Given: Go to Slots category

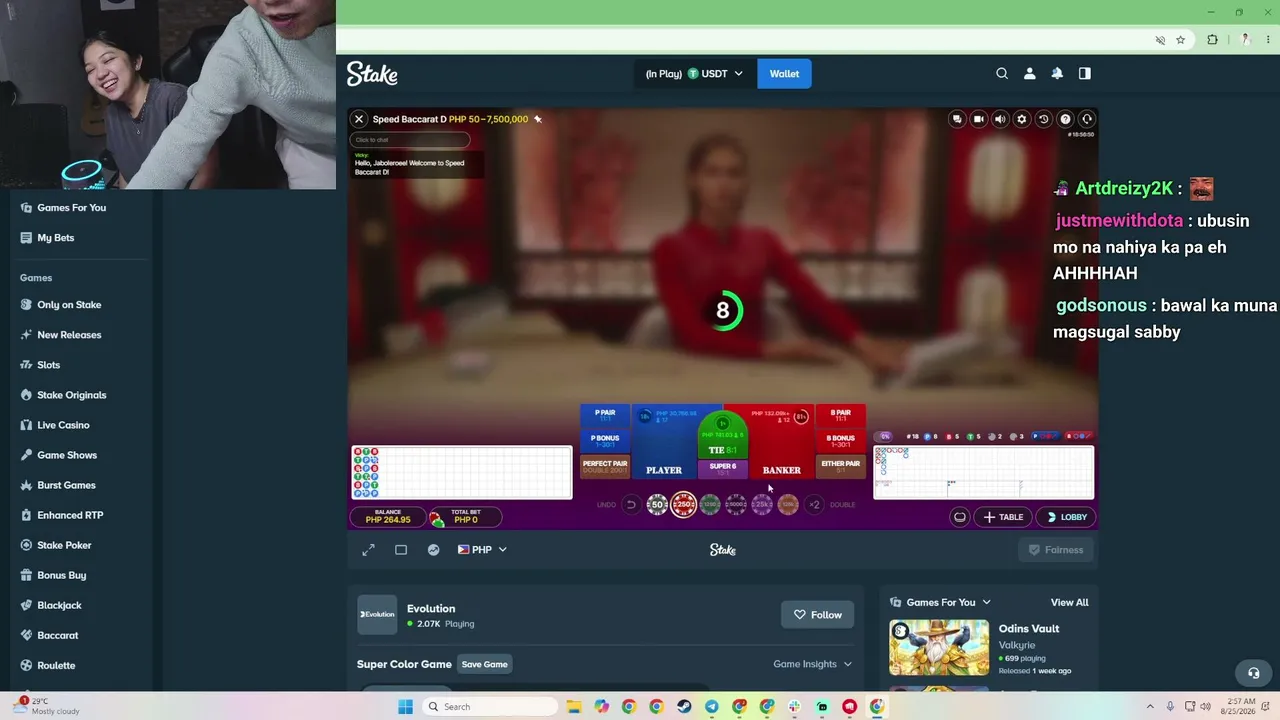Looking at the screenshot, I should pyautogui.click(x=49, y=365).
